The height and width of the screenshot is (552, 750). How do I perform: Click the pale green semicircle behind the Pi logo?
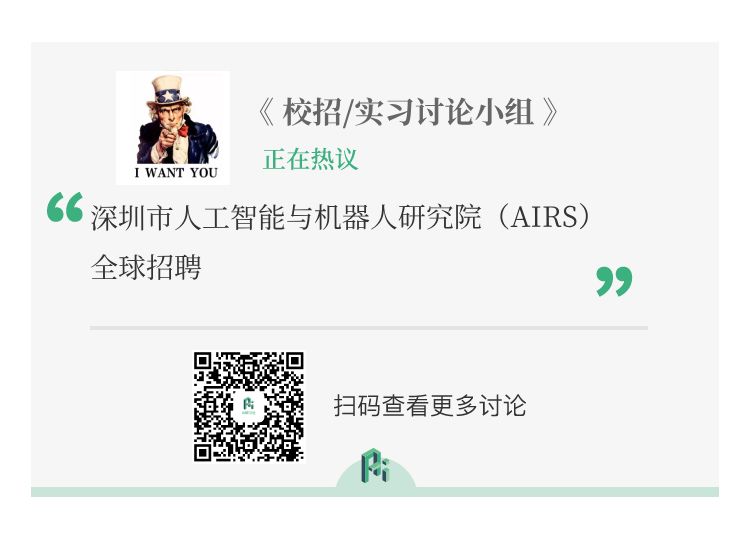click(375, 474)
